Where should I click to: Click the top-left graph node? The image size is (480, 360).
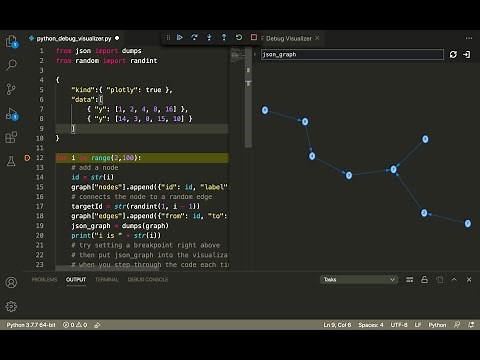click(x=265, y=110)
